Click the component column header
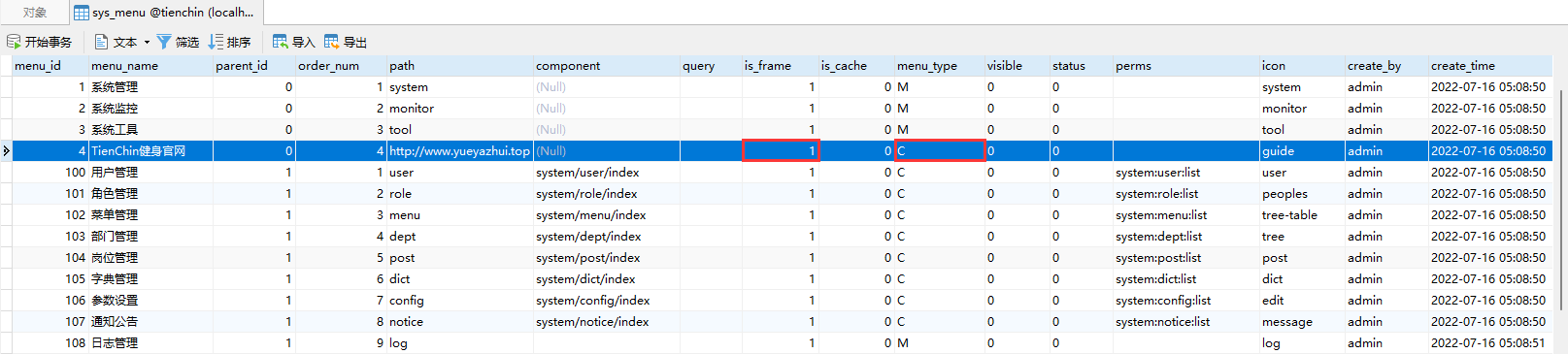 point(607,66)
